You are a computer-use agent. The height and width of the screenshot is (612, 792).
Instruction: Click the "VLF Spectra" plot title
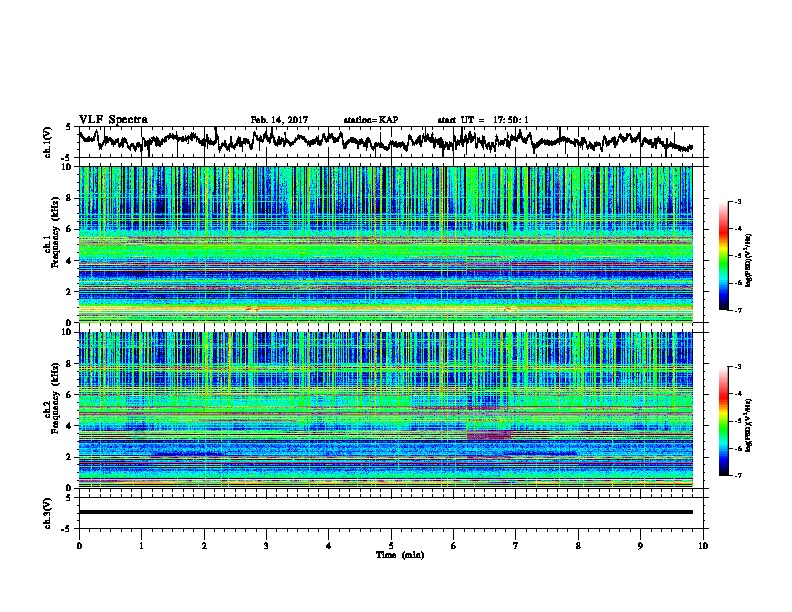pyautogui.click(x=113, y=119)
